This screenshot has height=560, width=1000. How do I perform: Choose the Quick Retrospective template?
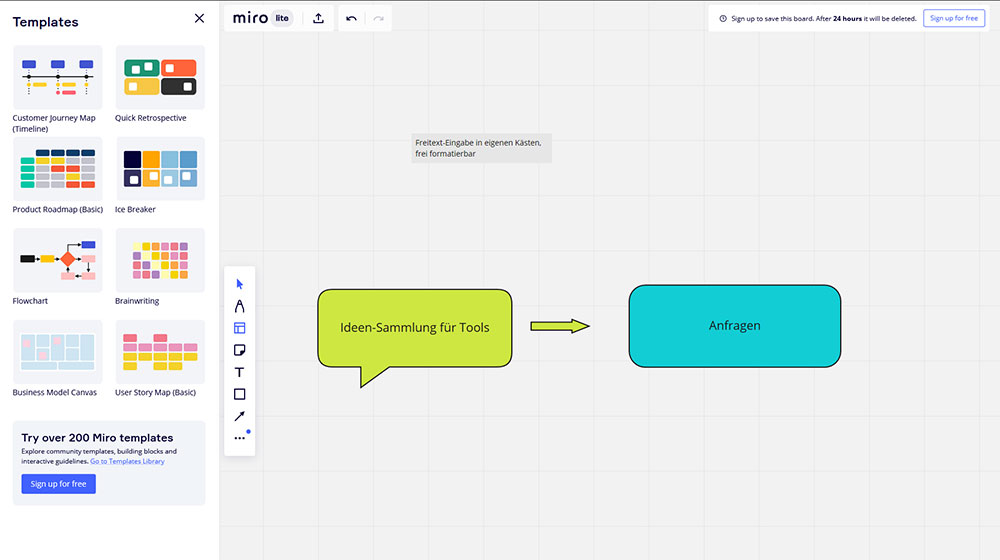160,78
